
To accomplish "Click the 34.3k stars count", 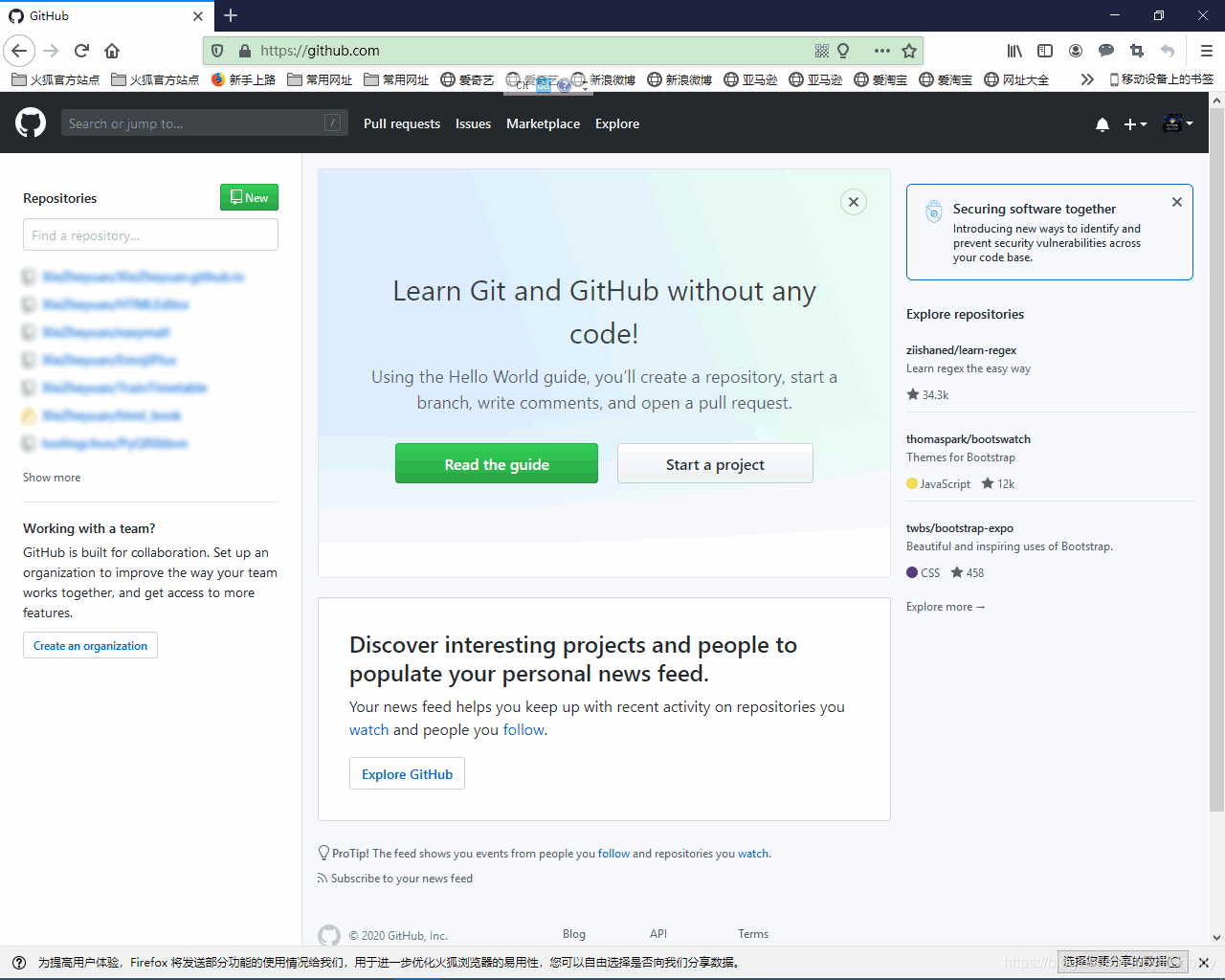I will point(927,394).
